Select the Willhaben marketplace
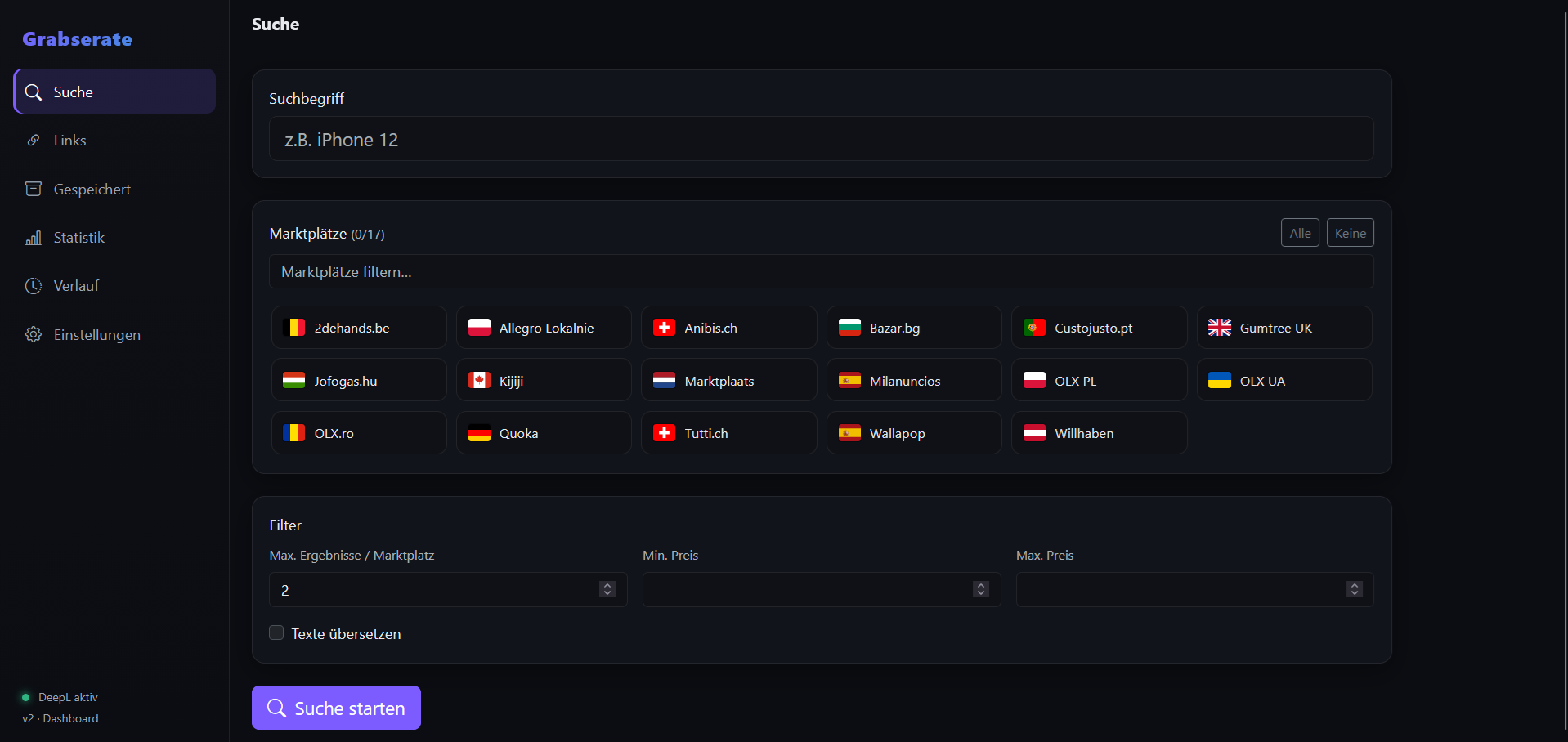 click(x=1099, y=433)
